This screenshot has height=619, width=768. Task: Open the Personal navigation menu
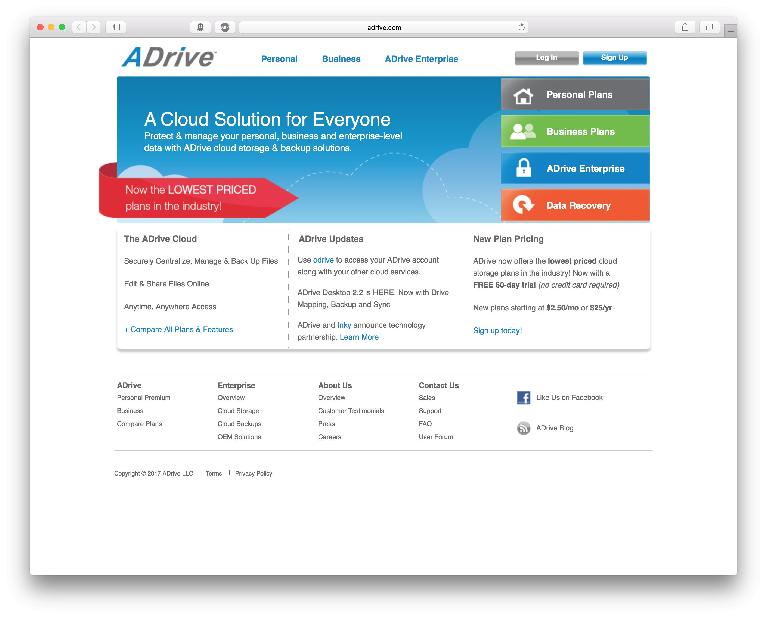click(279, 59)
